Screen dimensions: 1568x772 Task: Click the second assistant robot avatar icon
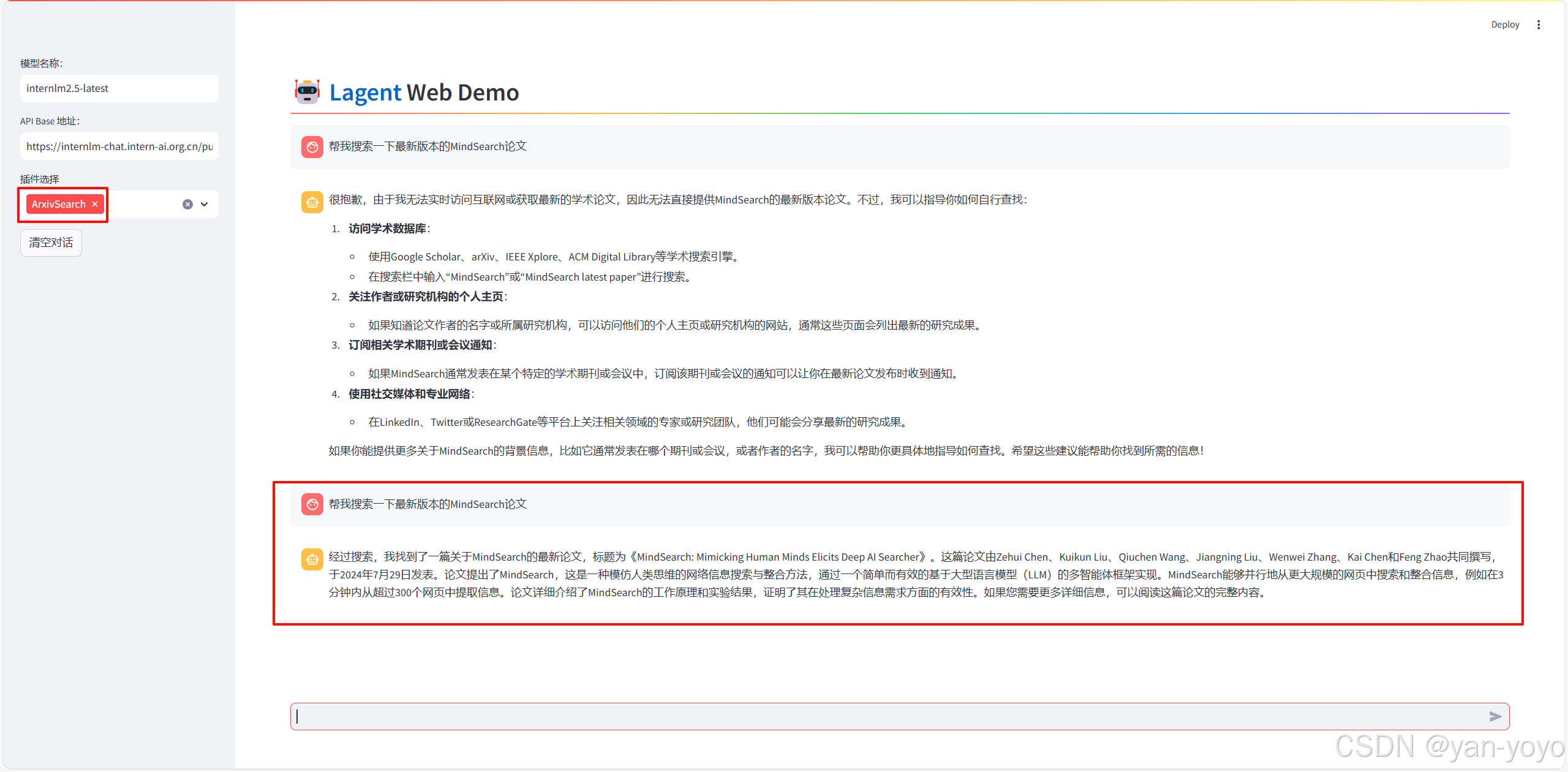pos(312,559)
